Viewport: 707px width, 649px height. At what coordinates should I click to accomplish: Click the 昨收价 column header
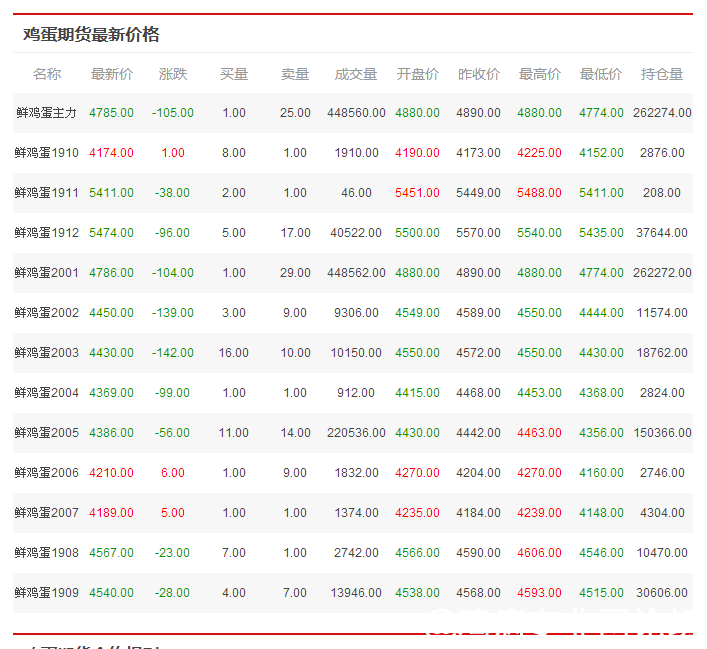(478, 74)
